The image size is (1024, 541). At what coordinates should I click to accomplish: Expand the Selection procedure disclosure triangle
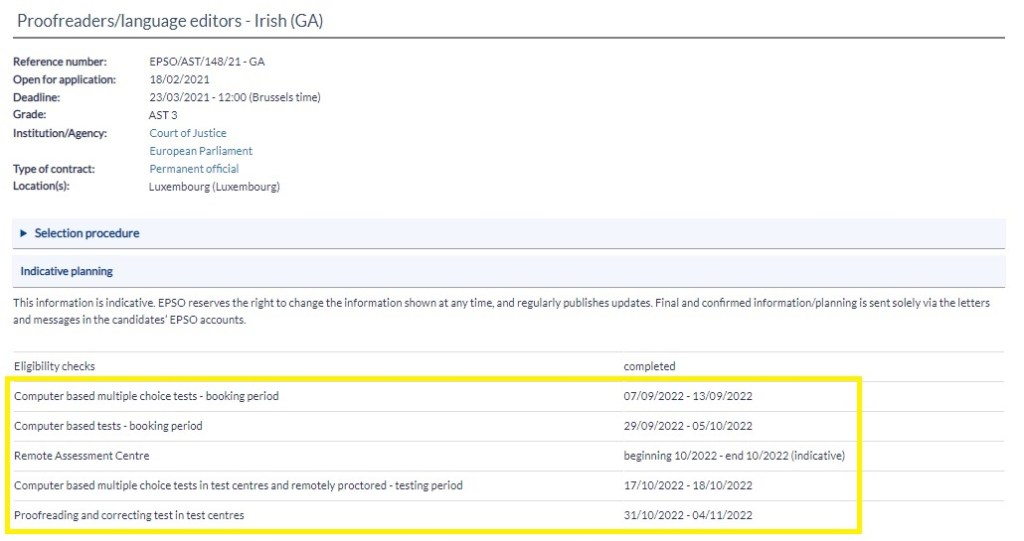tap(24, 233)
